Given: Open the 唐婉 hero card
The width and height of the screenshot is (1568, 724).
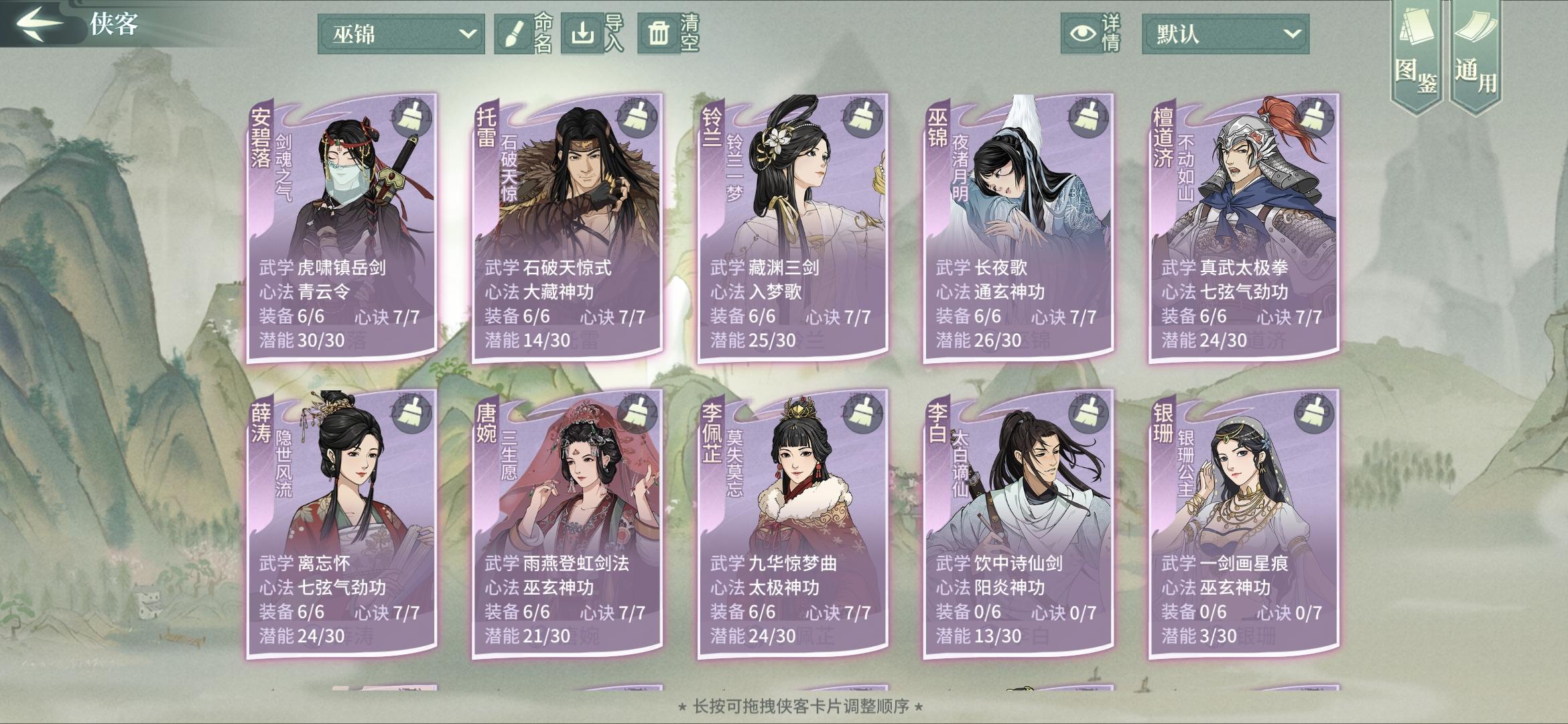Looking at the screenshot, I should click(568, 524).
